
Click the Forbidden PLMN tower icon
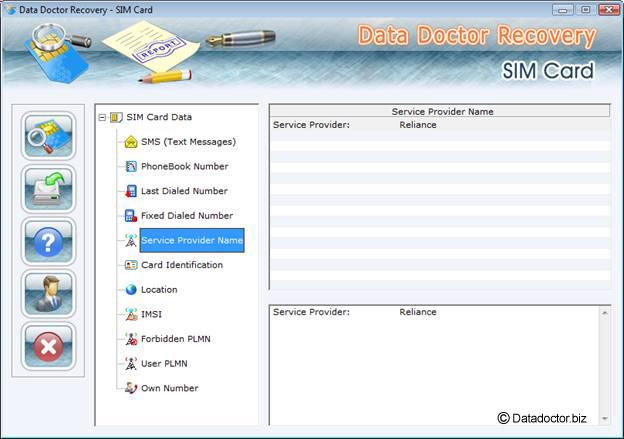131,339
